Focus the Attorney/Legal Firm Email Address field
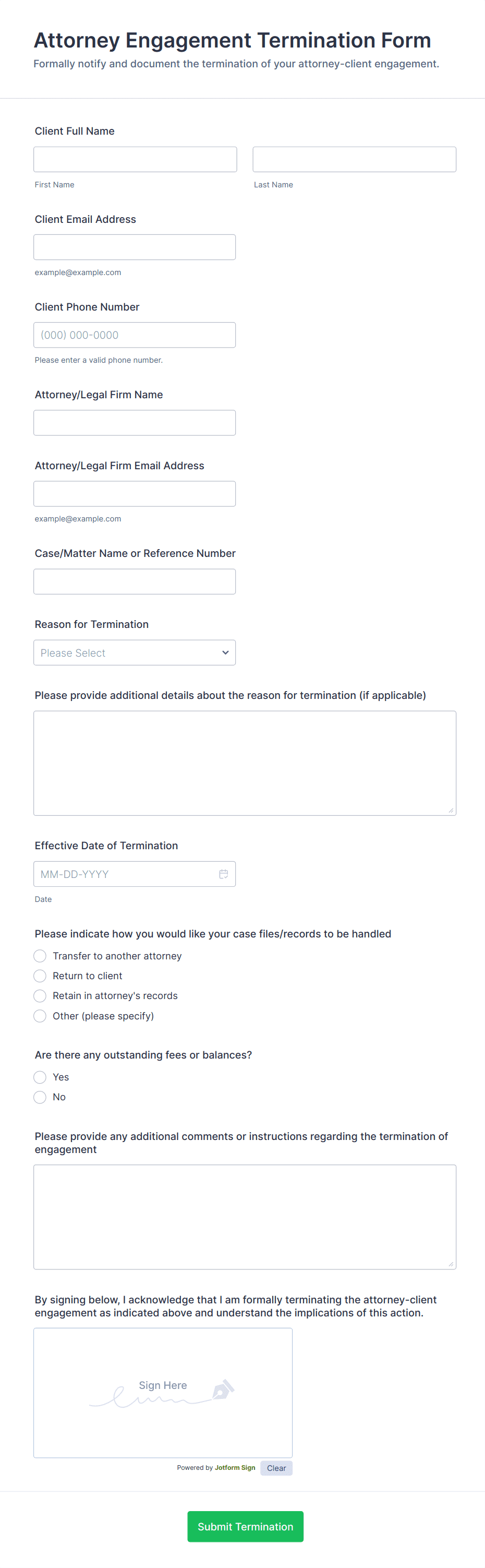Image resolution: width=485 pixels, height=1568 pixels. pos(135,494)
